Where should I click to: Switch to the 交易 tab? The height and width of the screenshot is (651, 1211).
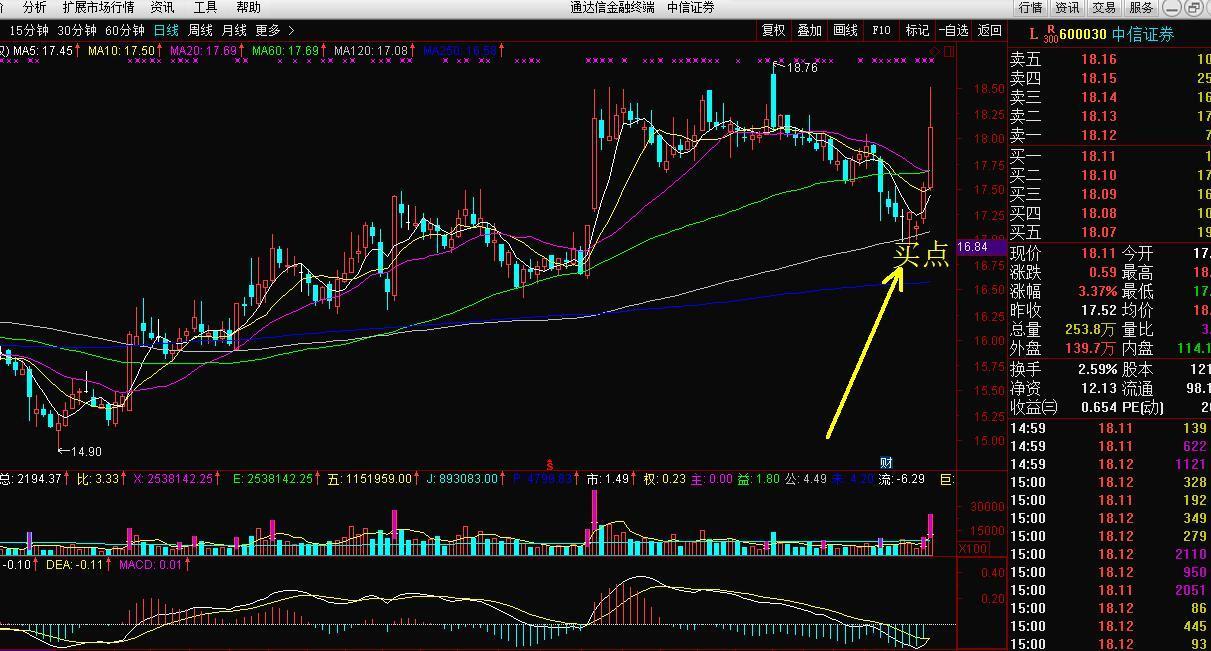[1104, 7]
